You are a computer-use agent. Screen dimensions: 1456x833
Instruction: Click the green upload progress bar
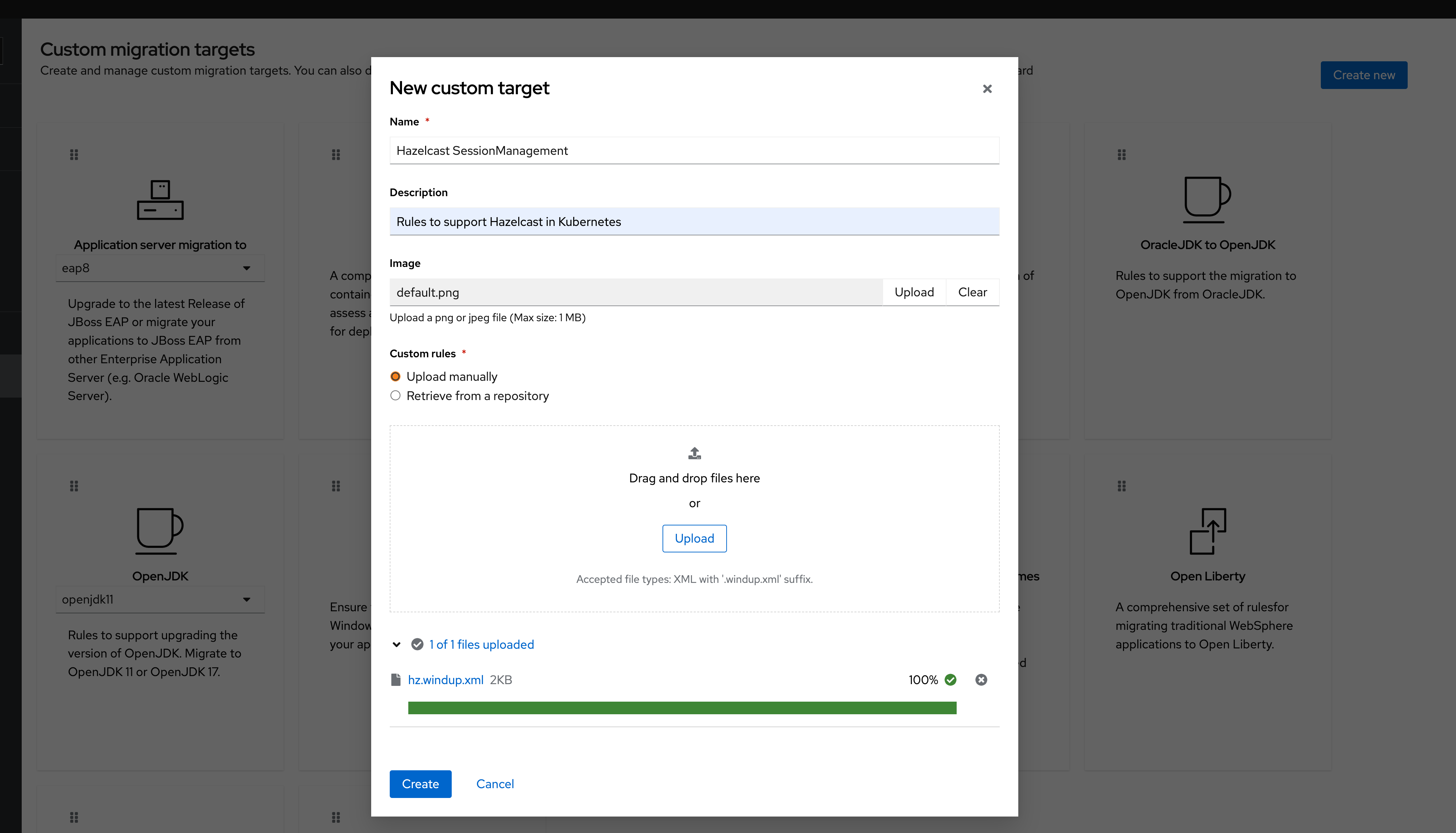(x=682, y=708)
